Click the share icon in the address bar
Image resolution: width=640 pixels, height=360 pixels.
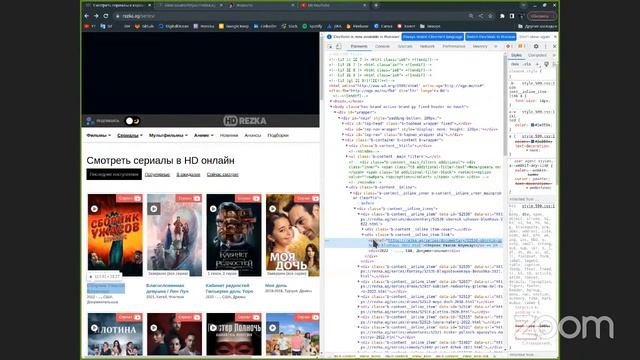481,16
